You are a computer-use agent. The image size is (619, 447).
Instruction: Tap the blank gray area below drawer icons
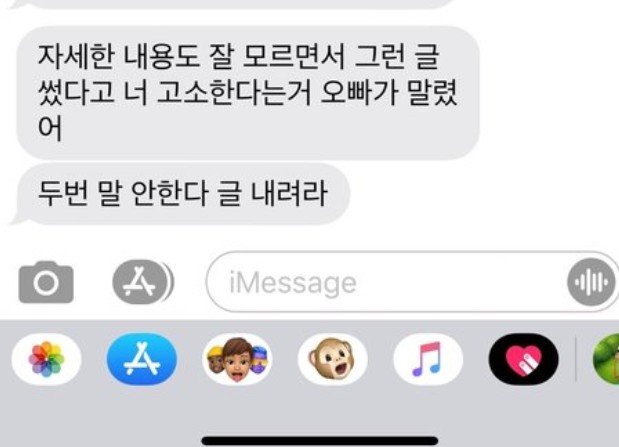click(310, 411)
